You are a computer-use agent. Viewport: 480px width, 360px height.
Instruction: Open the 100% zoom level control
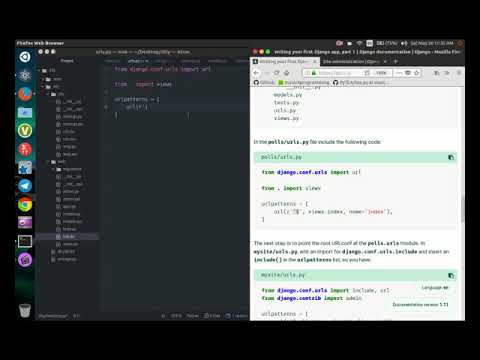click(381, 73)
